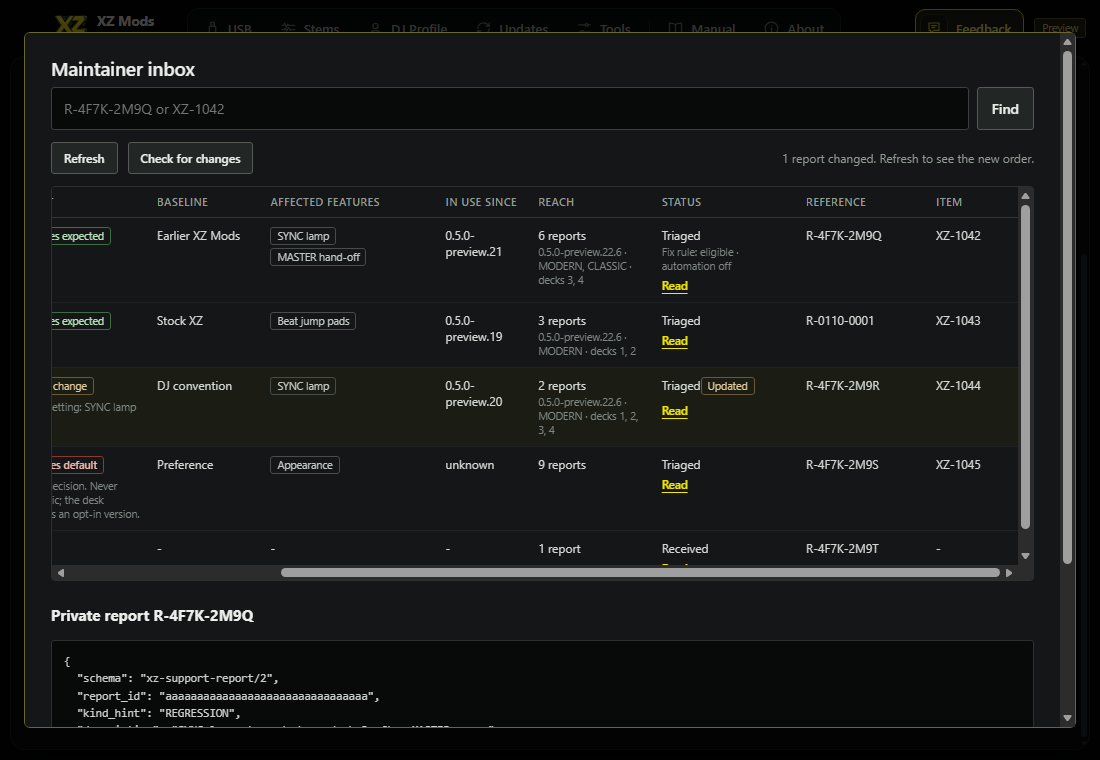Click the Private report R-4F7K-2M9Q heading
The image size is (1100, 760).
click(152, 615)
